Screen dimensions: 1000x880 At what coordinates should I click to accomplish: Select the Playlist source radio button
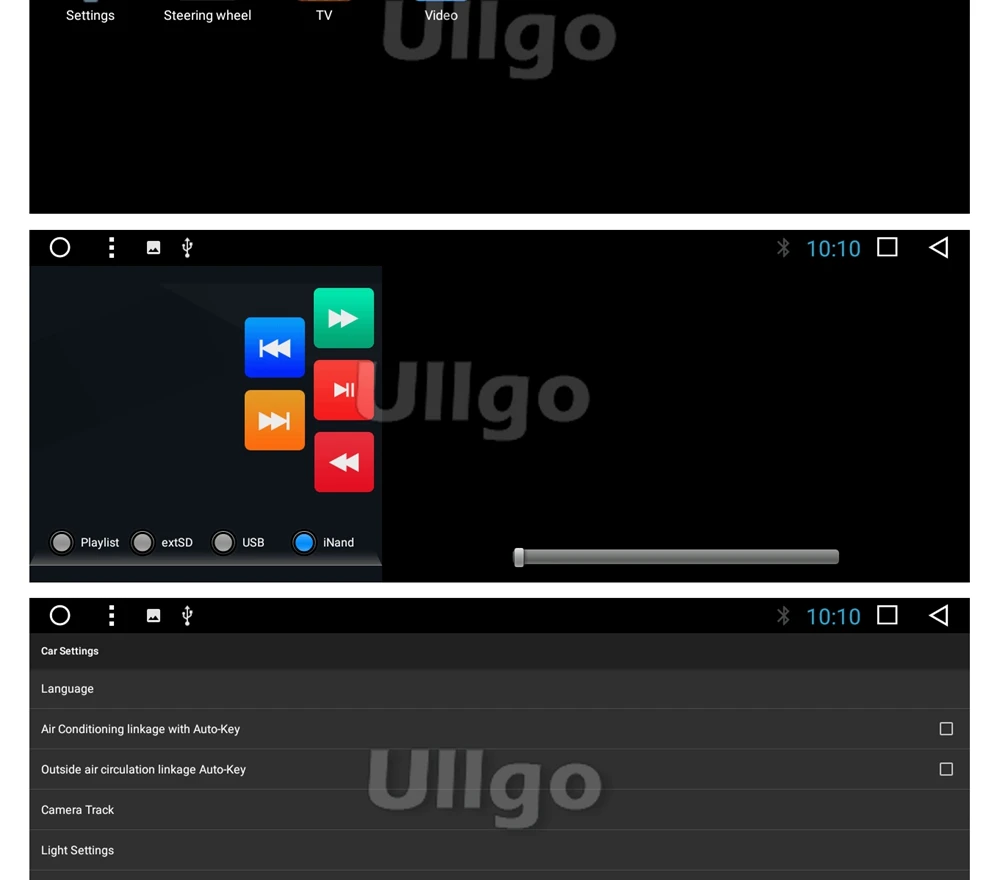(62, 543)
